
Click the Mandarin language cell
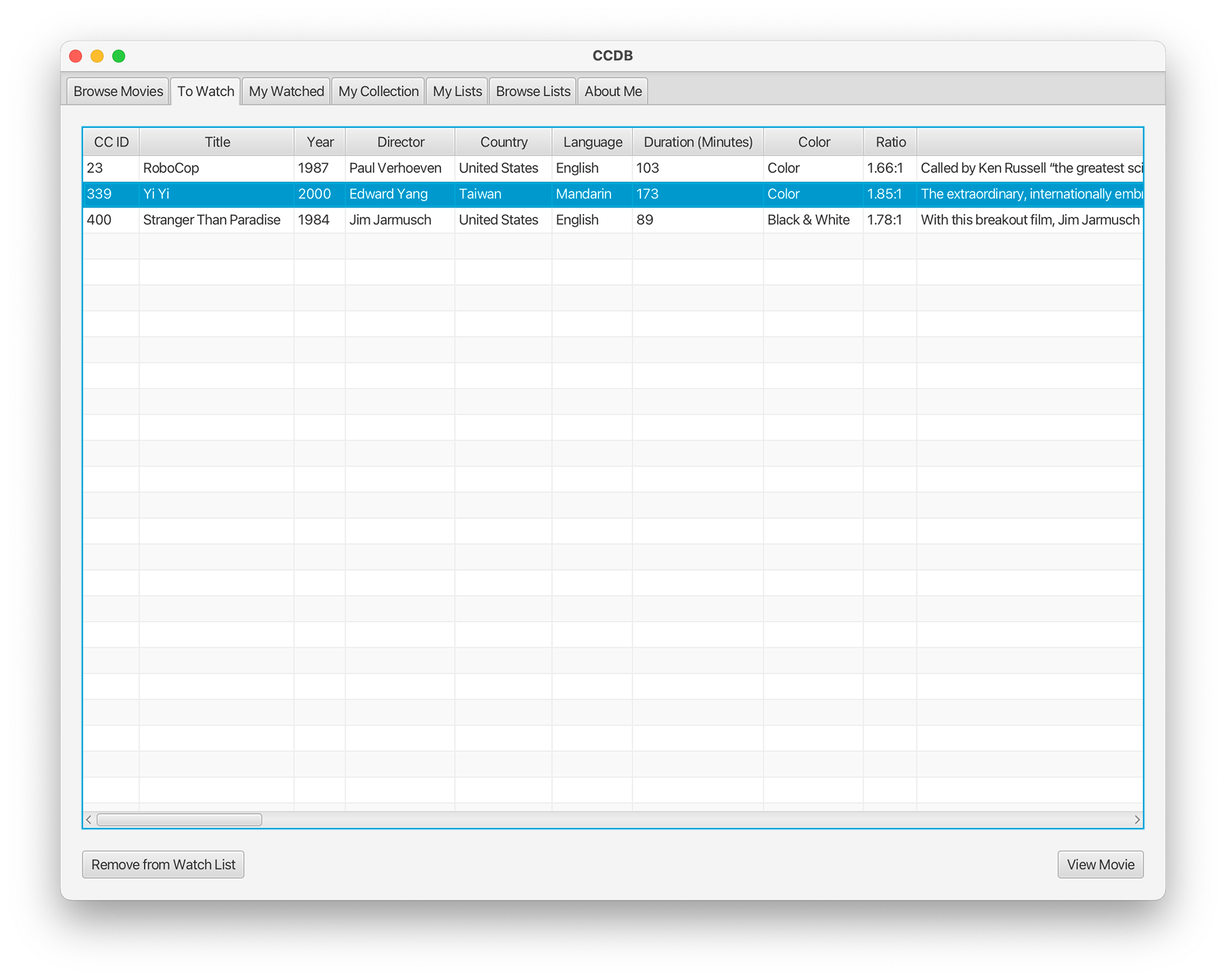593,194
